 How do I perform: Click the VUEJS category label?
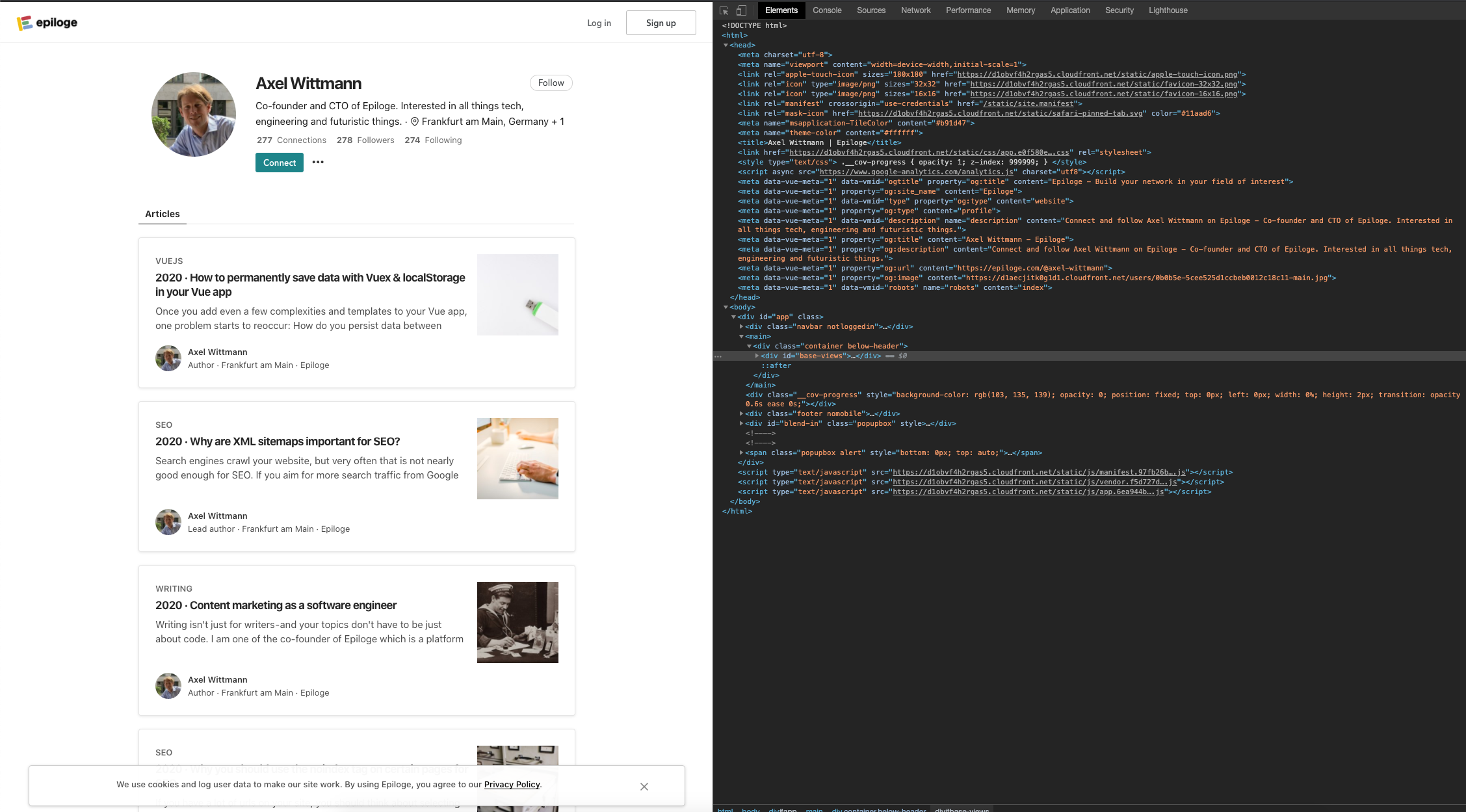169,261
